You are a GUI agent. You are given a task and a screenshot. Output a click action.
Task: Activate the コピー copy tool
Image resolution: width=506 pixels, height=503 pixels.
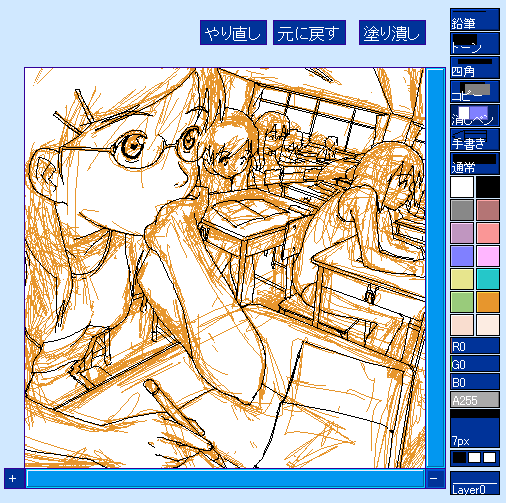click(475, 92)
